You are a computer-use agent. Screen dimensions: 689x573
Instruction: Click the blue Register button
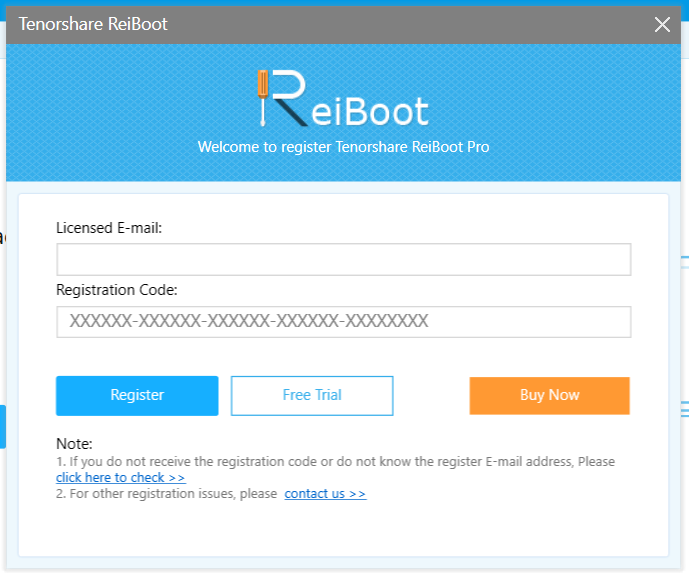tap(137, 395)
